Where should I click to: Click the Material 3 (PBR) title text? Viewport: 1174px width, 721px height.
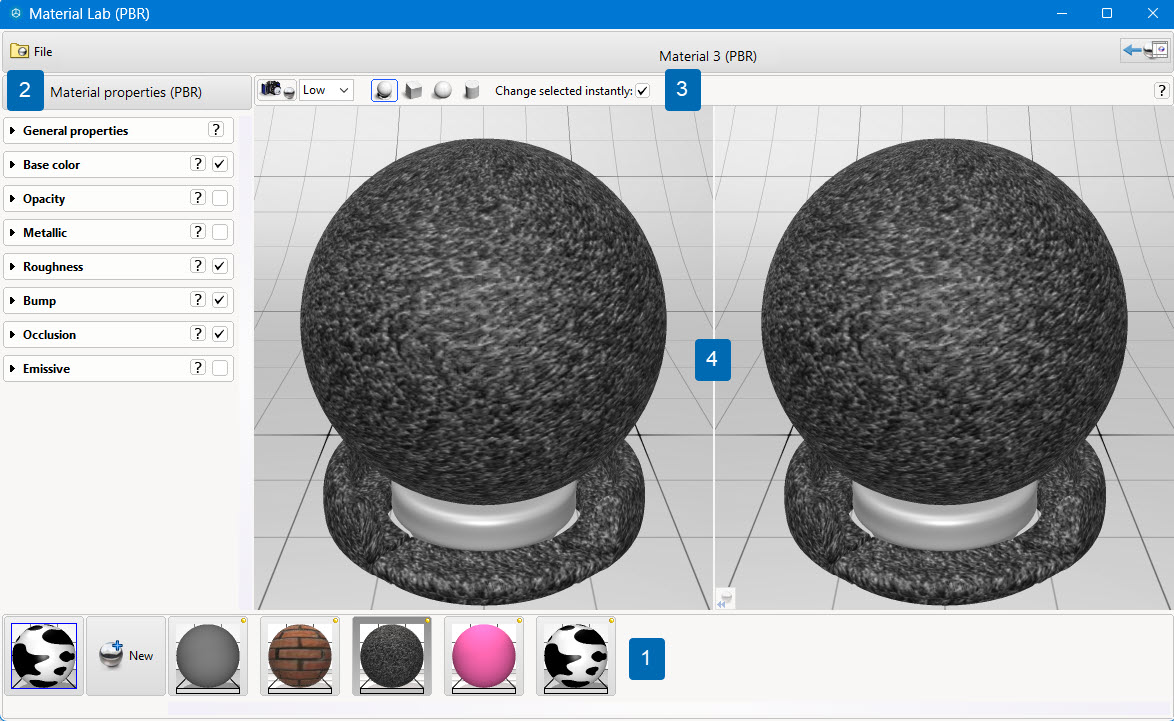pyautogui.click(x=708, y=56)
